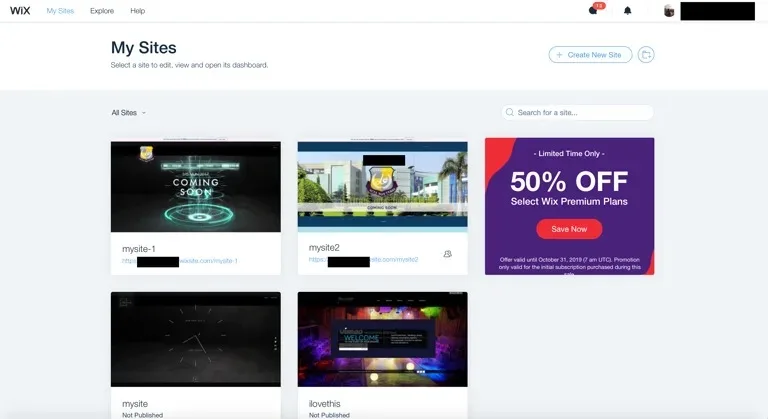Screen dimensions: 768x419
Task: Click the Save Now button
Action: tap(569, 229)
